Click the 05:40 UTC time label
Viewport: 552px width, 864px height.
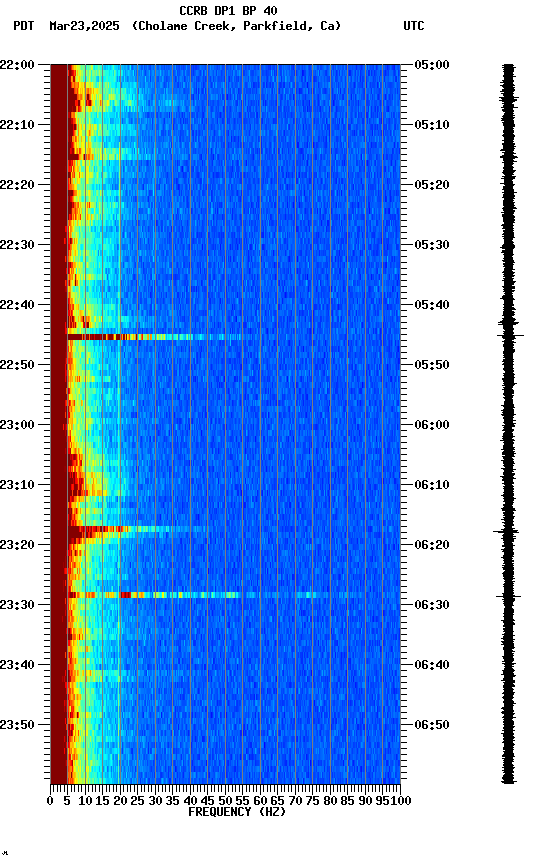[x=432, y=305]
